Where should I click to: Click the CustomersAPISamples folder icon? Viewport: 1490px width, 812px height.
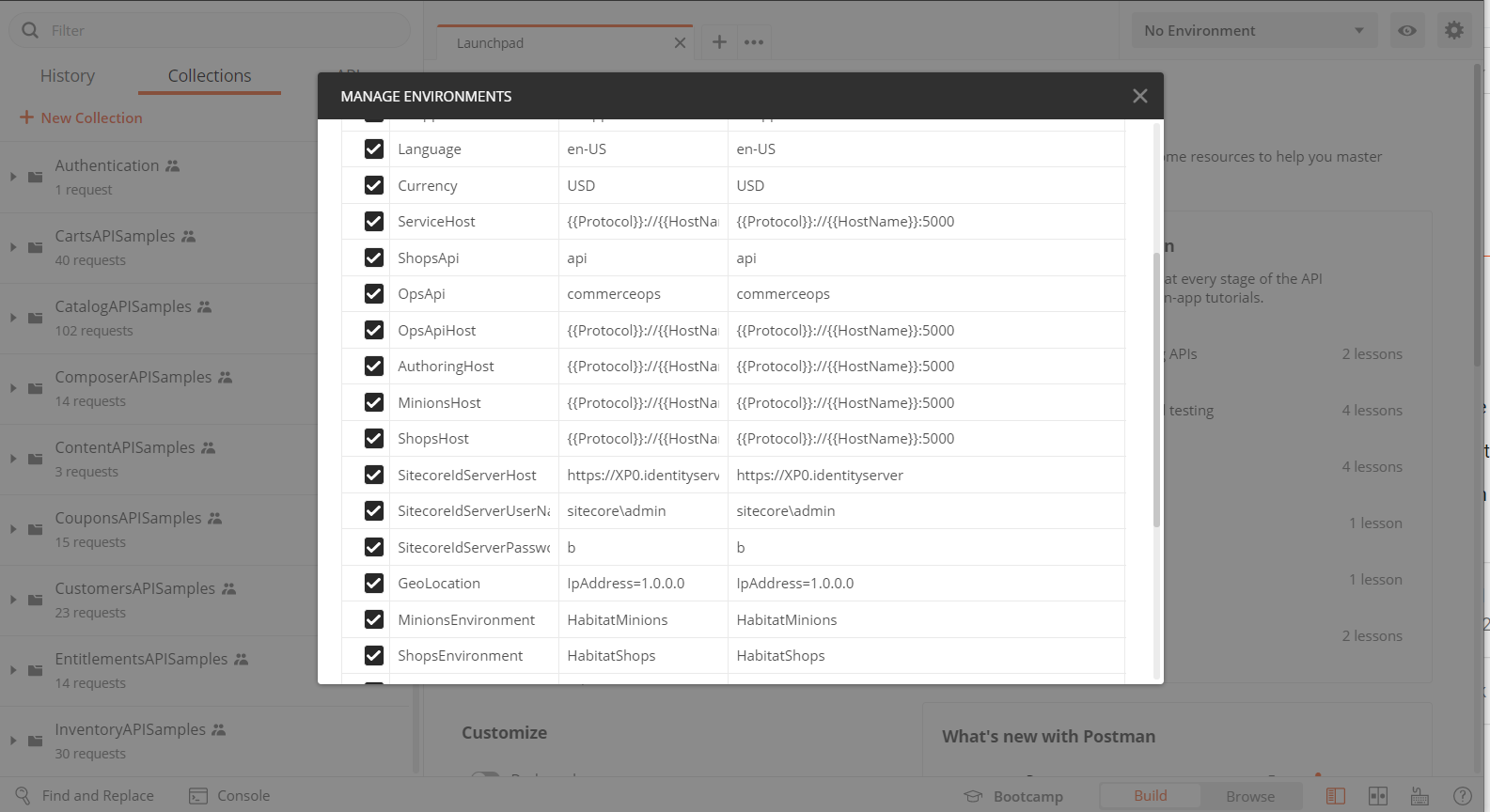tap(36, 600)
